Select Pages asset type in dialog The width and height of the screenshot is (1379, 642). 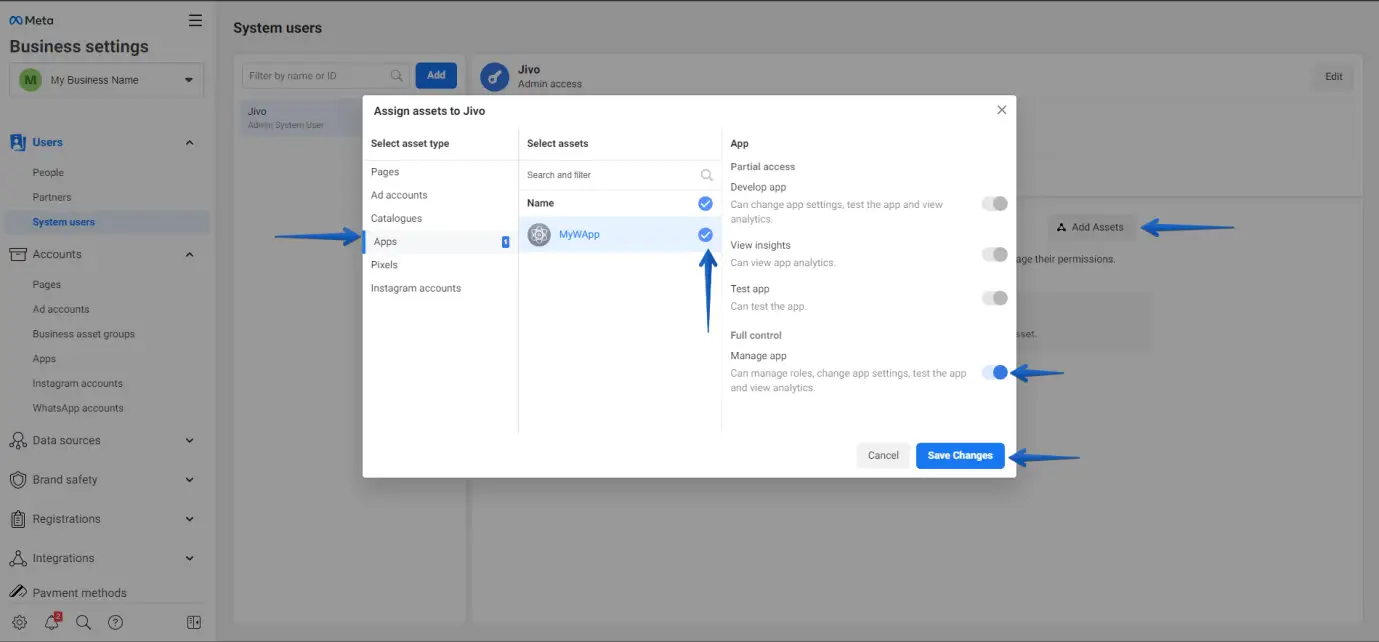(385, 172)
